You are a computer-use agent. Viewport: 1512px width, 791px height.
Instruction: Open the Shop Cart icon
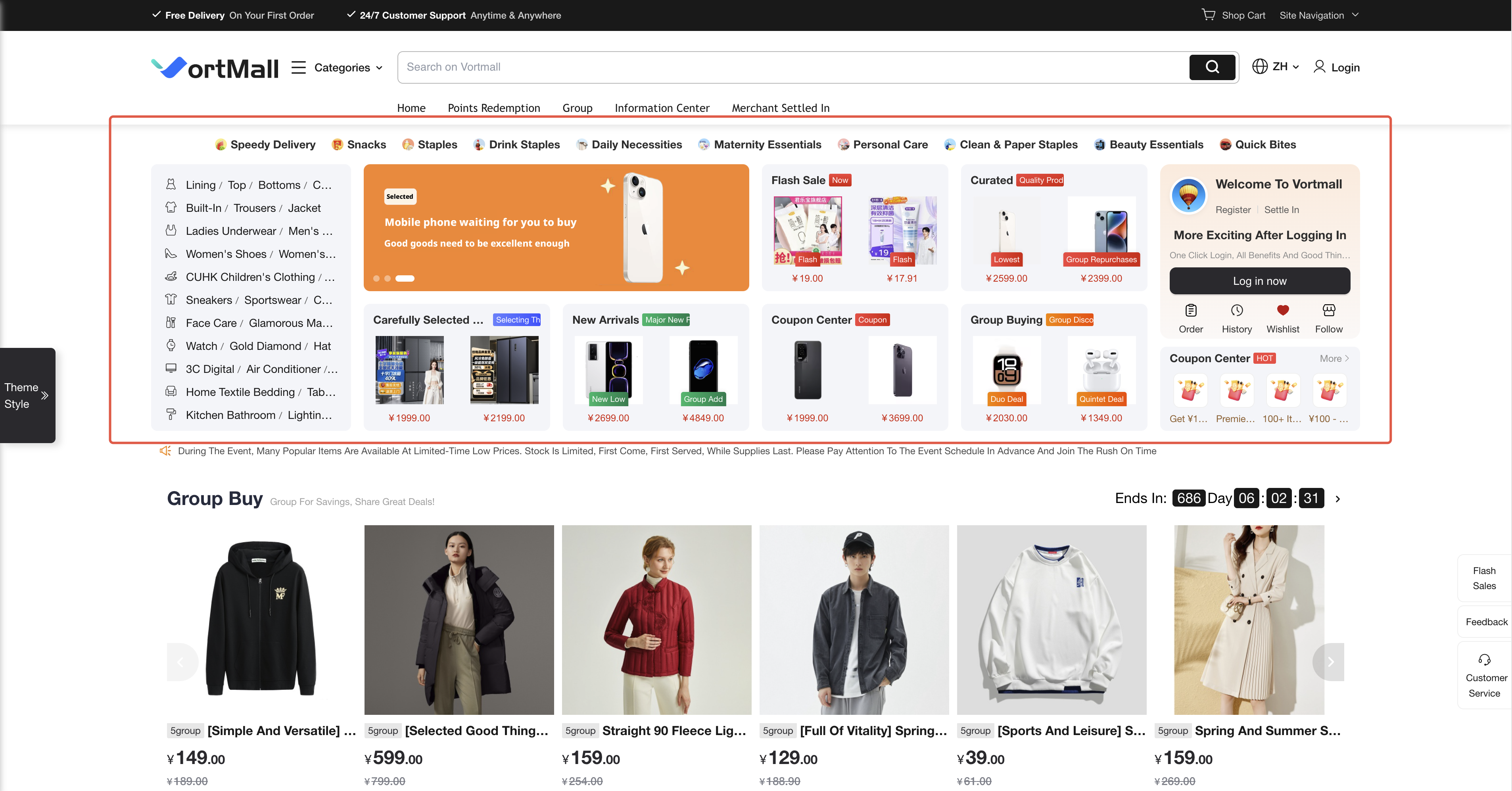click(1208, 15)
